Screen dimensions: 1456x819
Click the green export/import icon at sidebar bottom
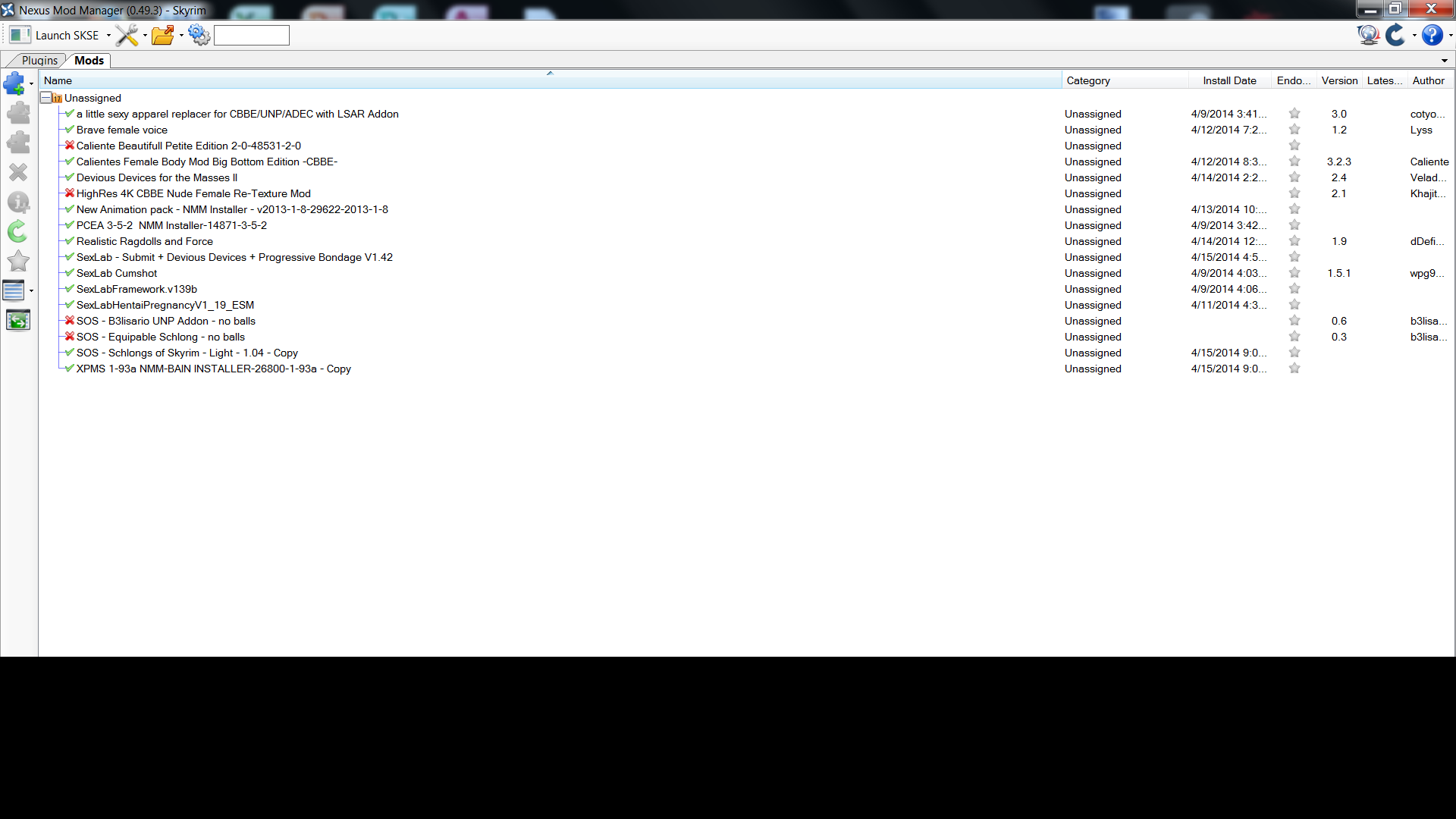coord(17,321)
